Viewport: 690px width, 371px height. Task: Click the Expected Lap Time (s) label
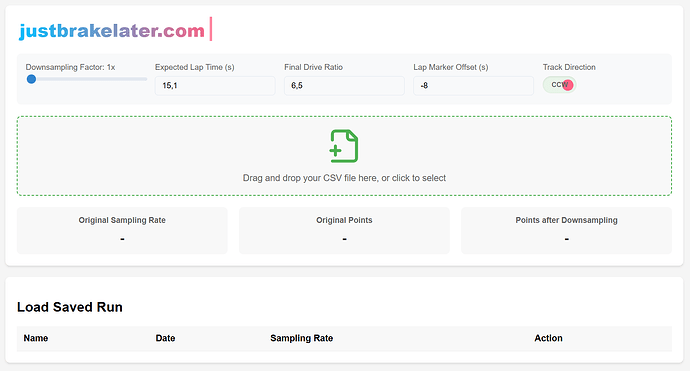pyautogui.click(x=195, y=67)
